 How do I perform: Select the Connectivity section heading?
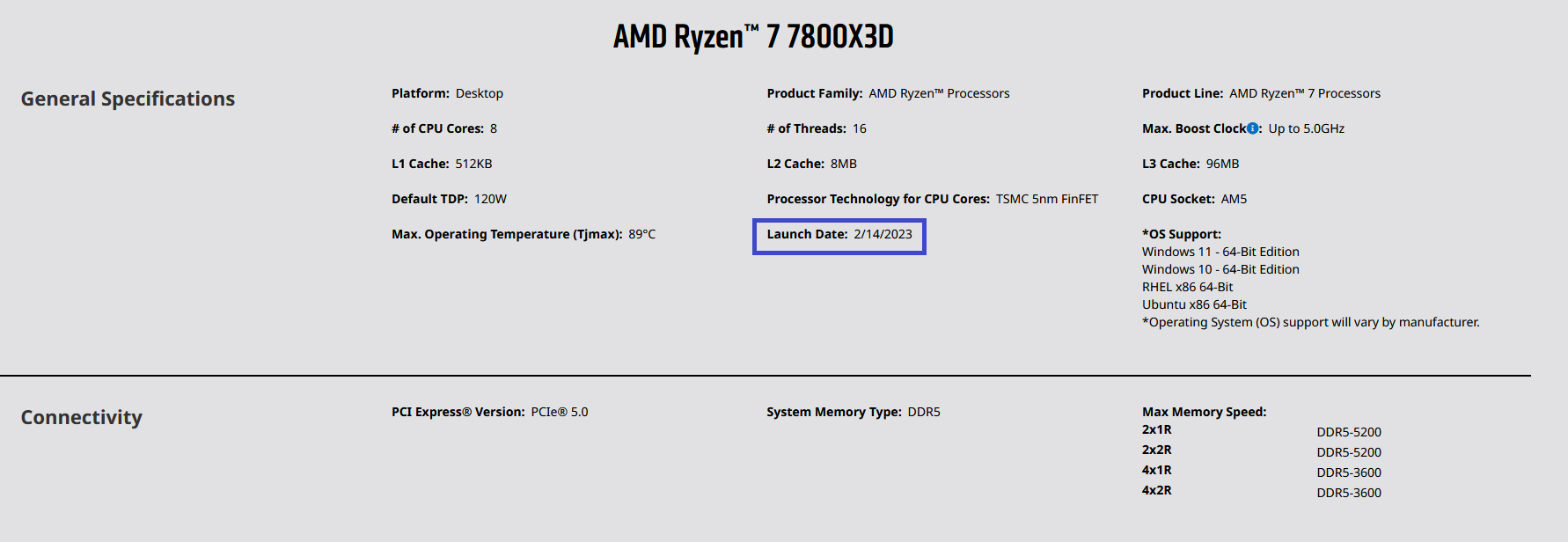click(x=81, y=417)
